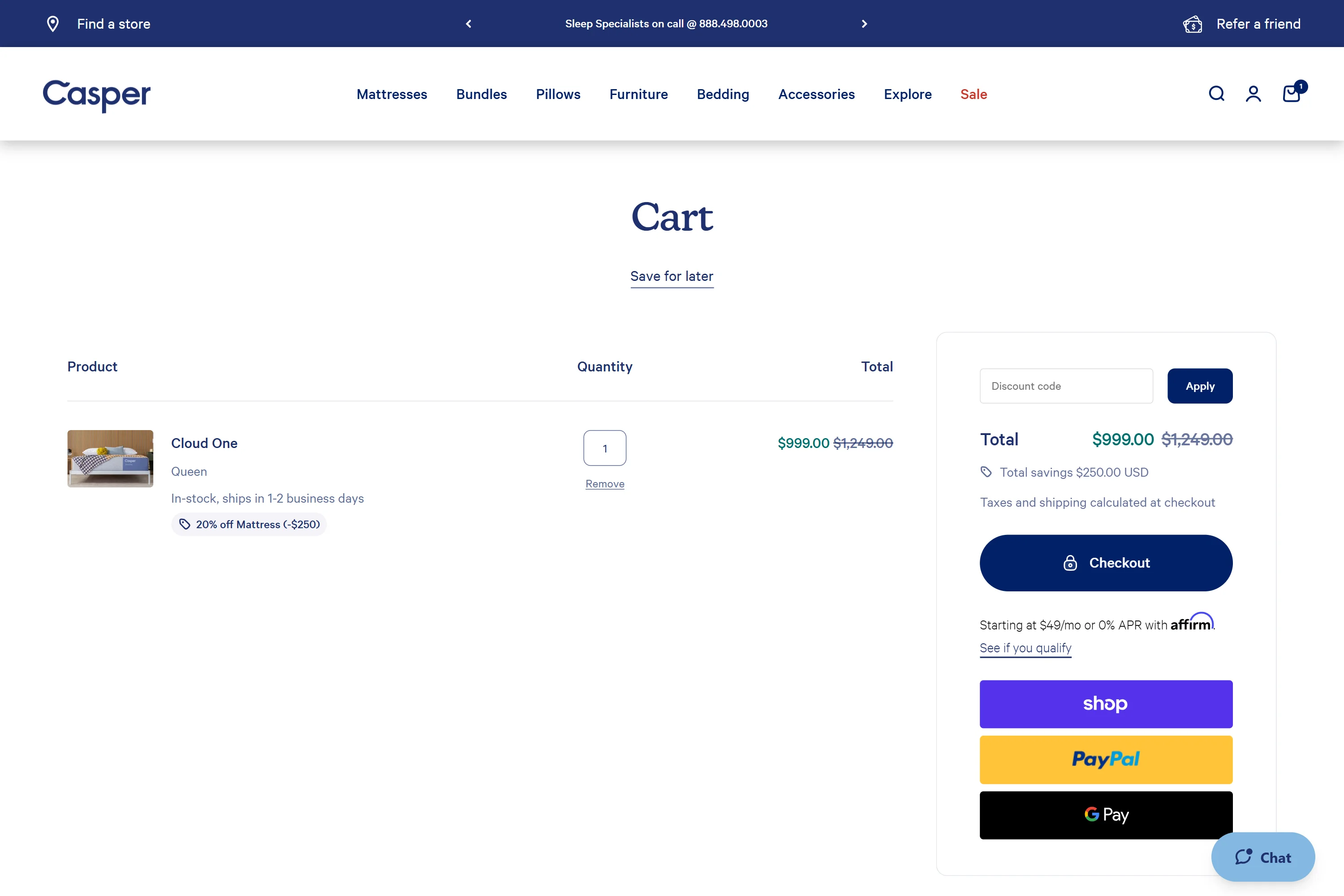Pay with Shop Pay button
Viewport: 1344px width, 896px height.
click(1106, 704)
